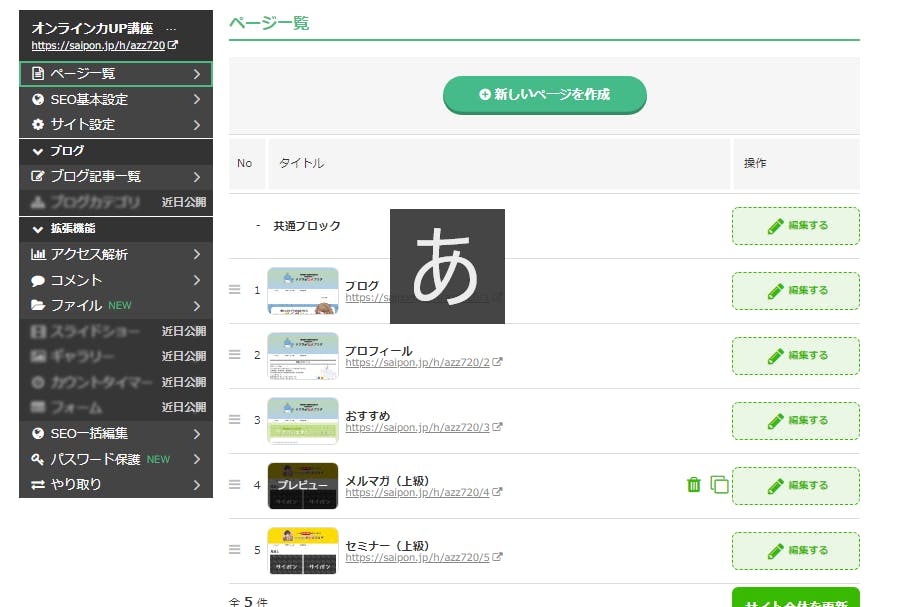The width and height of the screenshot is (902, 607).
Task: Click 編集する for 共通ブロック
Action: [x=795, y=226]
